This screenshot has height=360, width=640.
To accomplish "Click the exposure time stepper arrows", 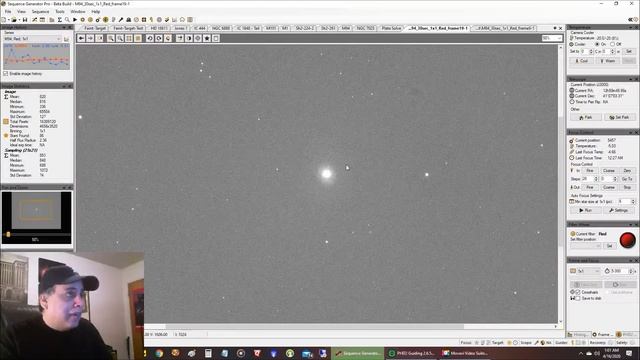I will pyautogui.click(x=631, y=271).
